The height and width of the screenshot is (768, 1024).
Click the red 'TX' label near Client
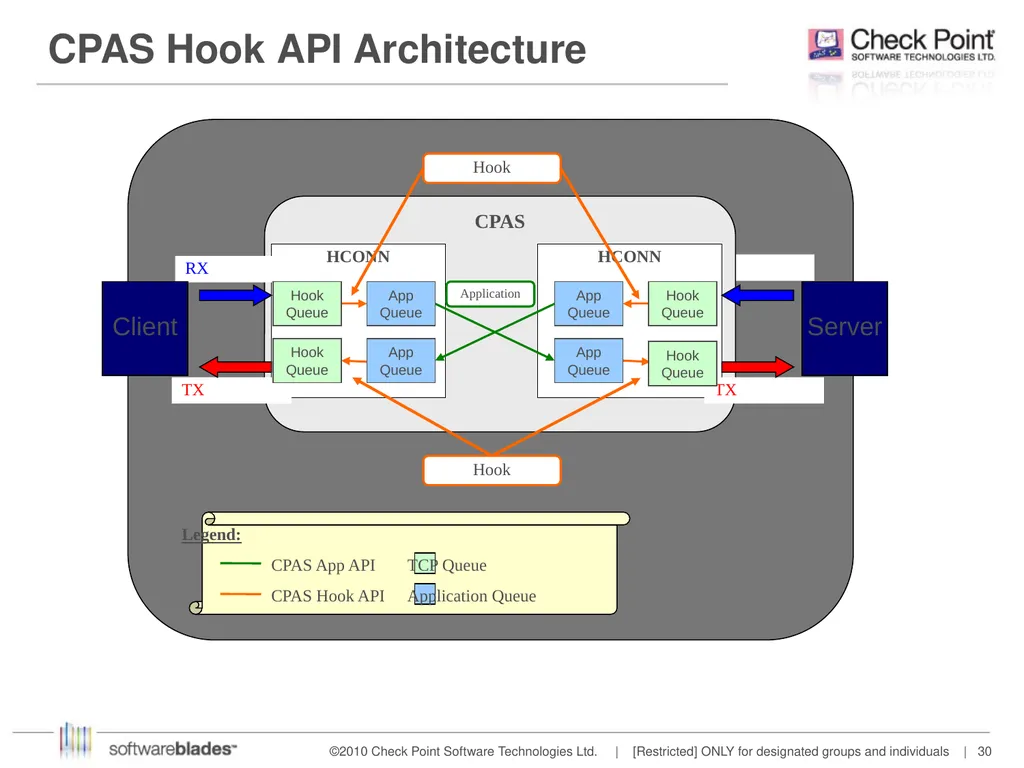(193, 390)
